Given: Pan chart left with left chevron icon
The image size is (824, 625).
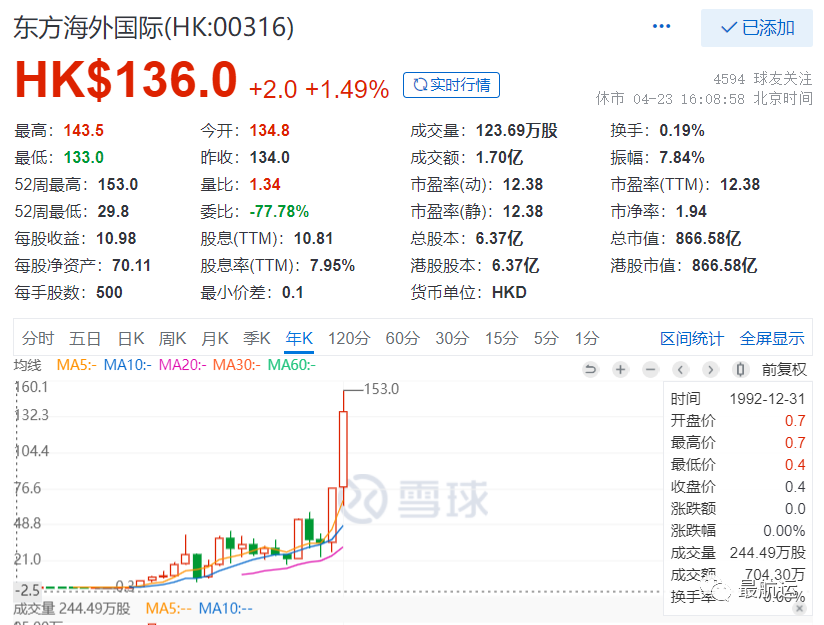Looking at the screenshot, I should click(x=680, y=369).
